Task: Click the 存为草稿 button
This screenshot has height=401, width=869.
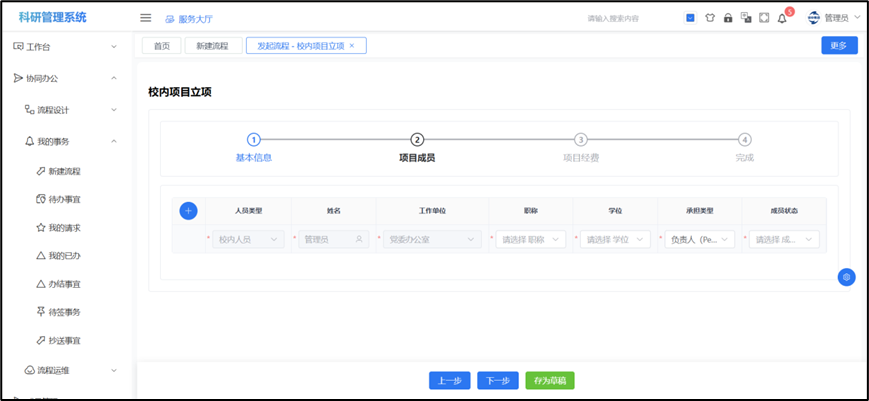Action: (x=550, y=381)
